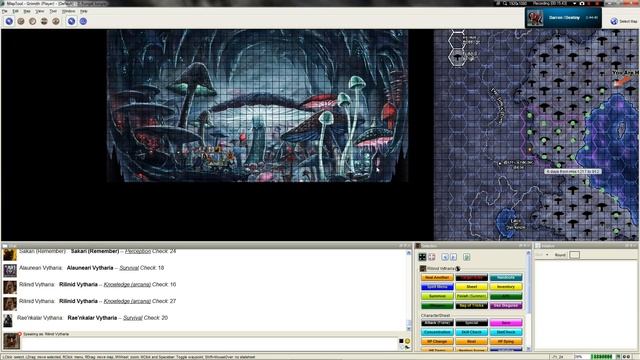640x360 pixels.
Task: Open the Tool menu
Action: [x=53, y=11]
